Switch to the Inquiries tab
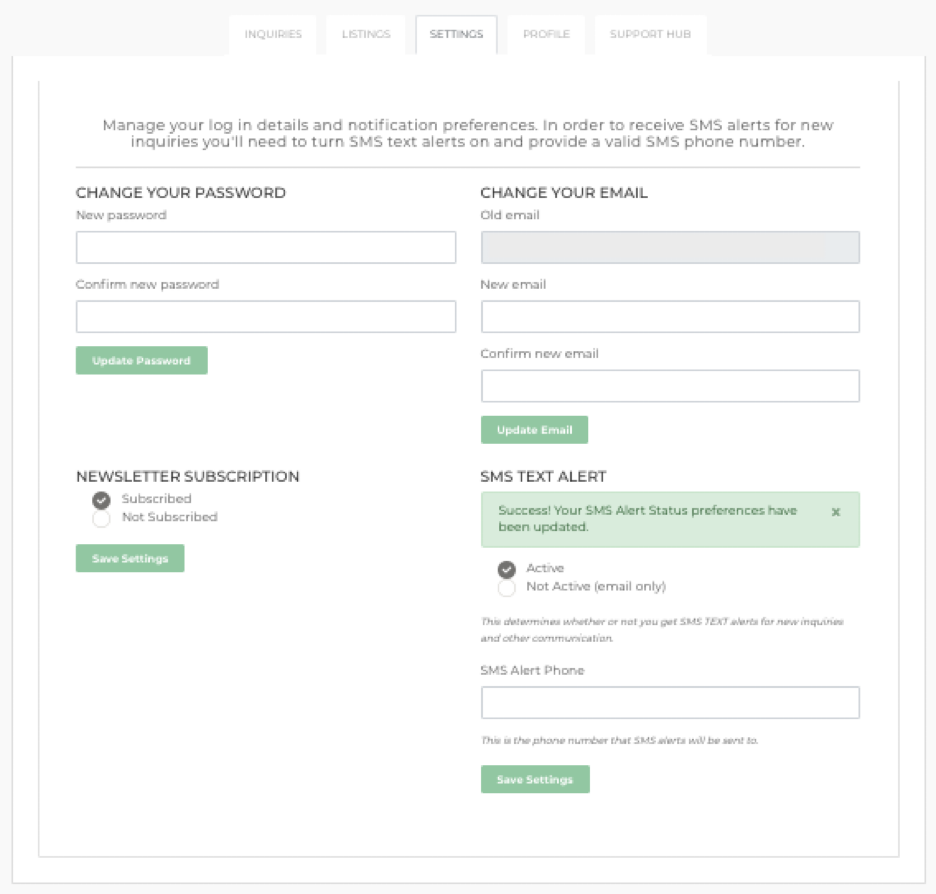The image size is (936, 894). click(273, 32)
